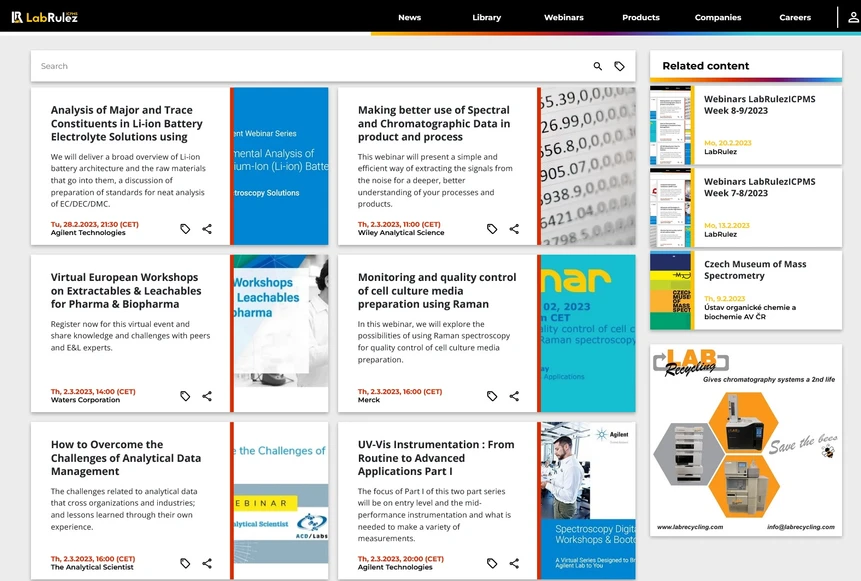Open Making better use of Spectral title
Viewport: 861px width, 581px height.
coord(434,124)
